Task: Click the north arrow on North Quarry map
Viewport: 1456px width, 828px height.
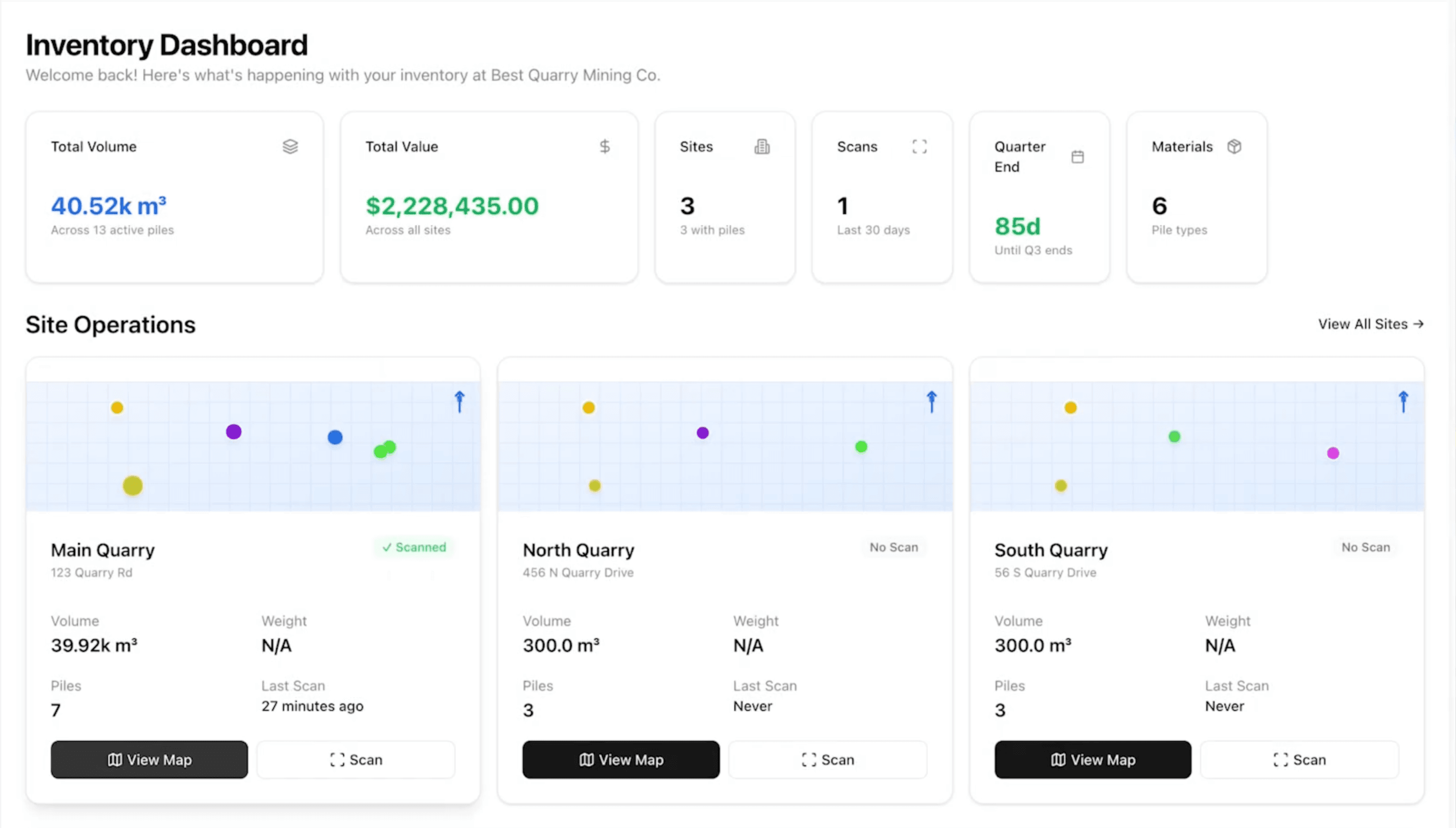Action: point(931,401)
